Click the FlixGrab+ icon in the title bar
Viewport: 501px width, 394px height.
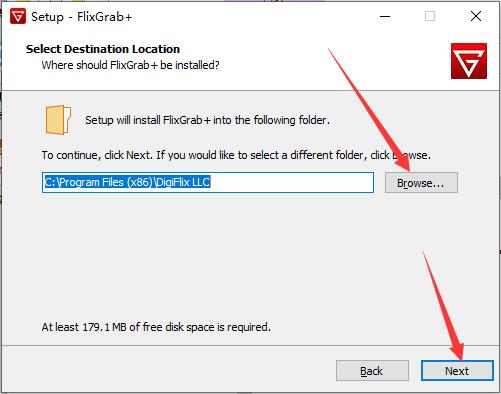(18, 16)
